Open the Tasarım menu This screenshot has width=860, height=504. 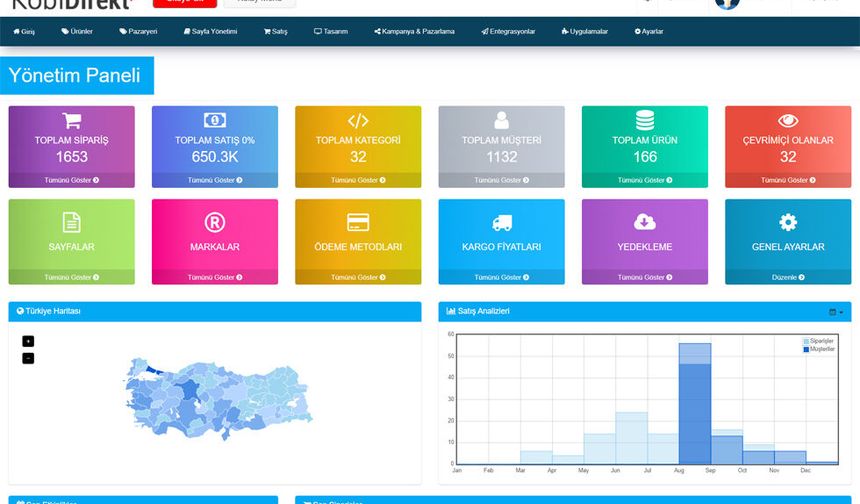[331, 31]
